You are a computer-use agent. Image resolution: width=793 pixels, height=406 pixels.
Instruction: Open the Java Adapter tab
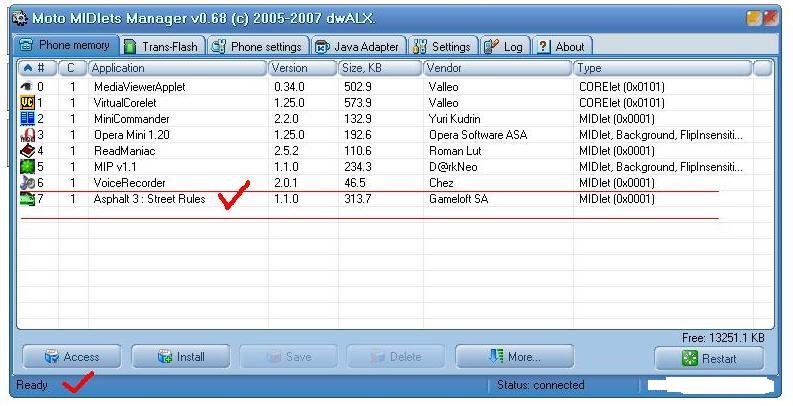(x=359, y=46)
